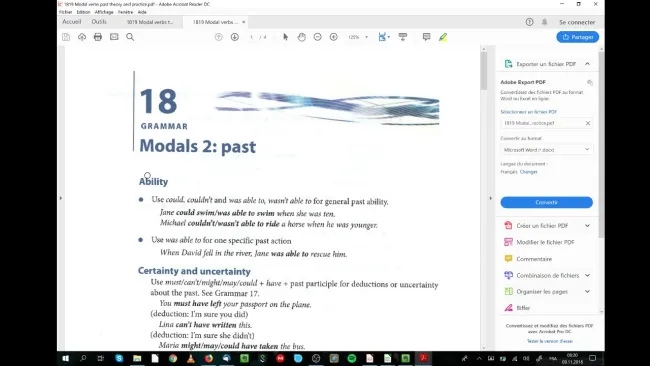650x366 pixels.
Task: Click the Biffer tool icon
Action: (x=508, y=308)
